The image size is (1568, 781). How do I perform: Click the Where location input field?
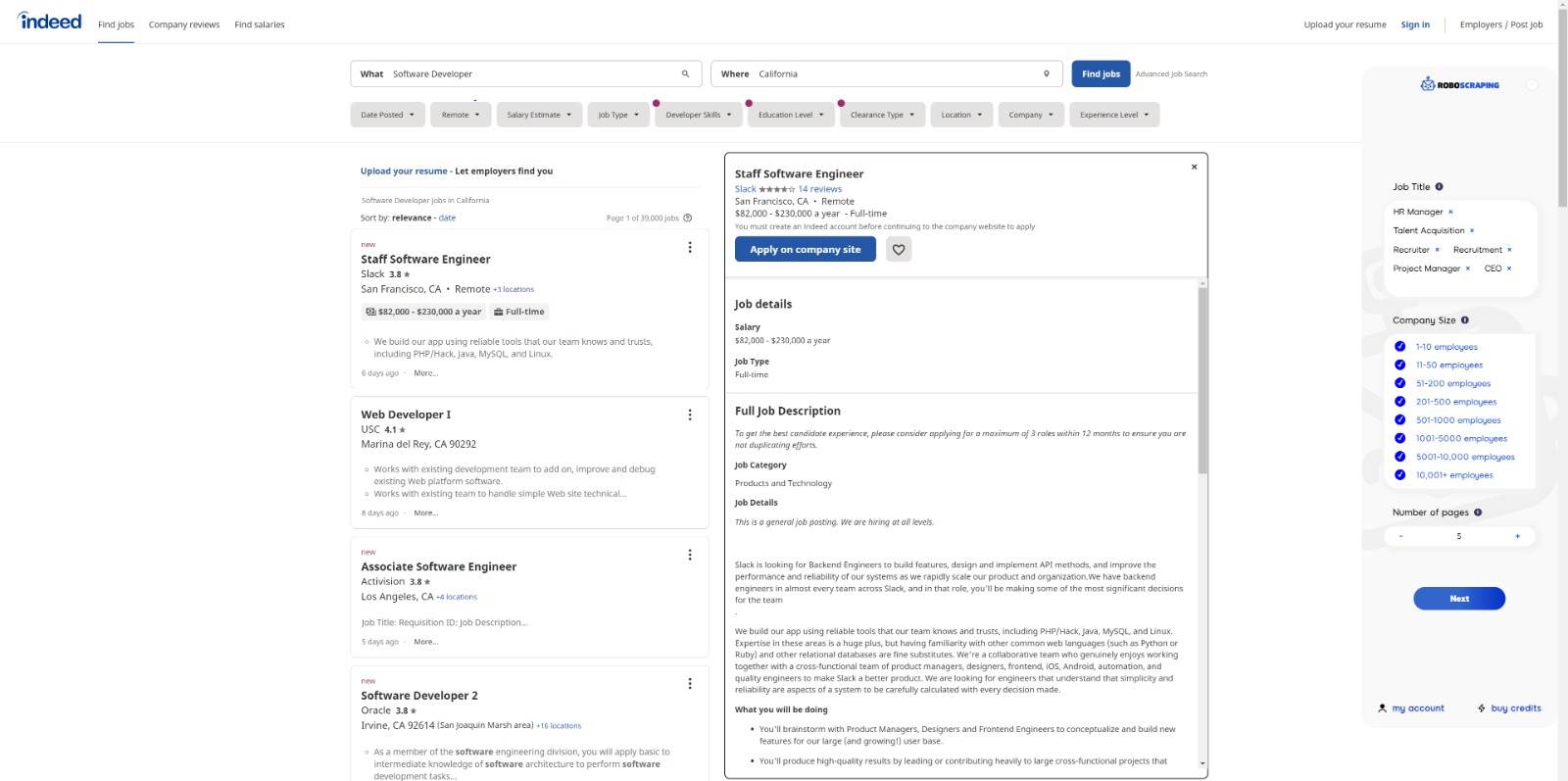pyautogui.click(x=892, y=74)
